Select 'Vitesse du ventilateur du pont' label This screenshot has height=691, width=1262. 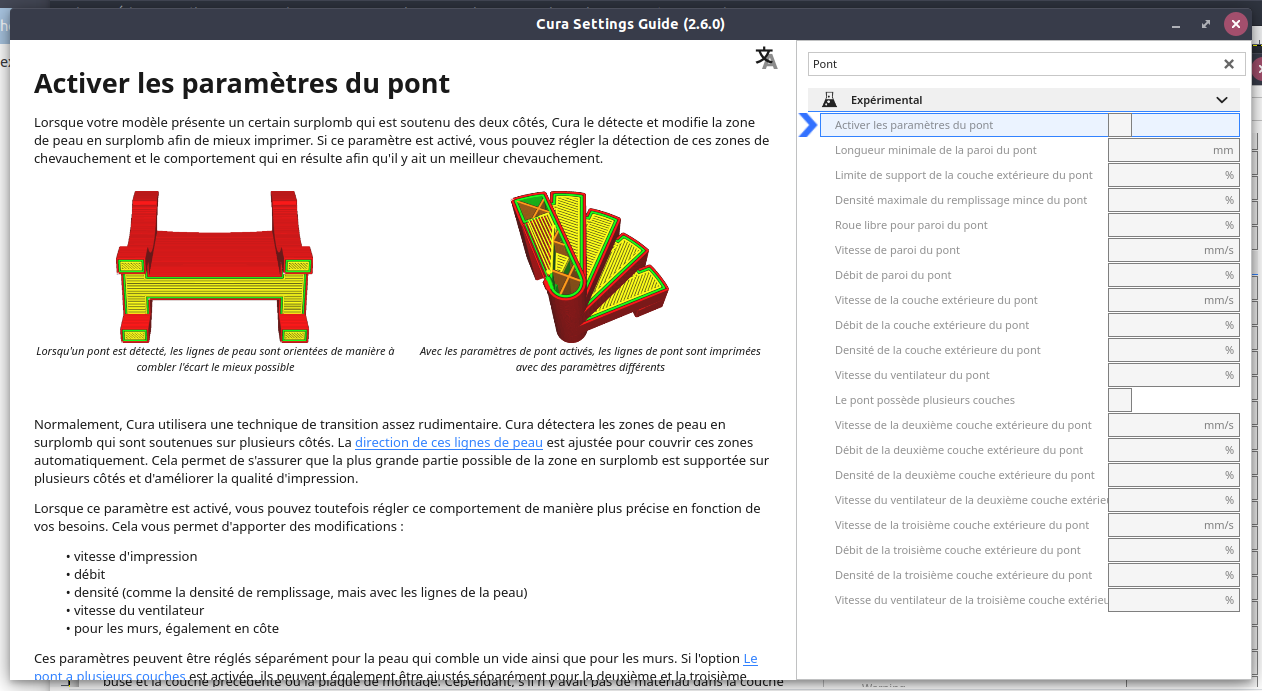(x=912, y=375)
